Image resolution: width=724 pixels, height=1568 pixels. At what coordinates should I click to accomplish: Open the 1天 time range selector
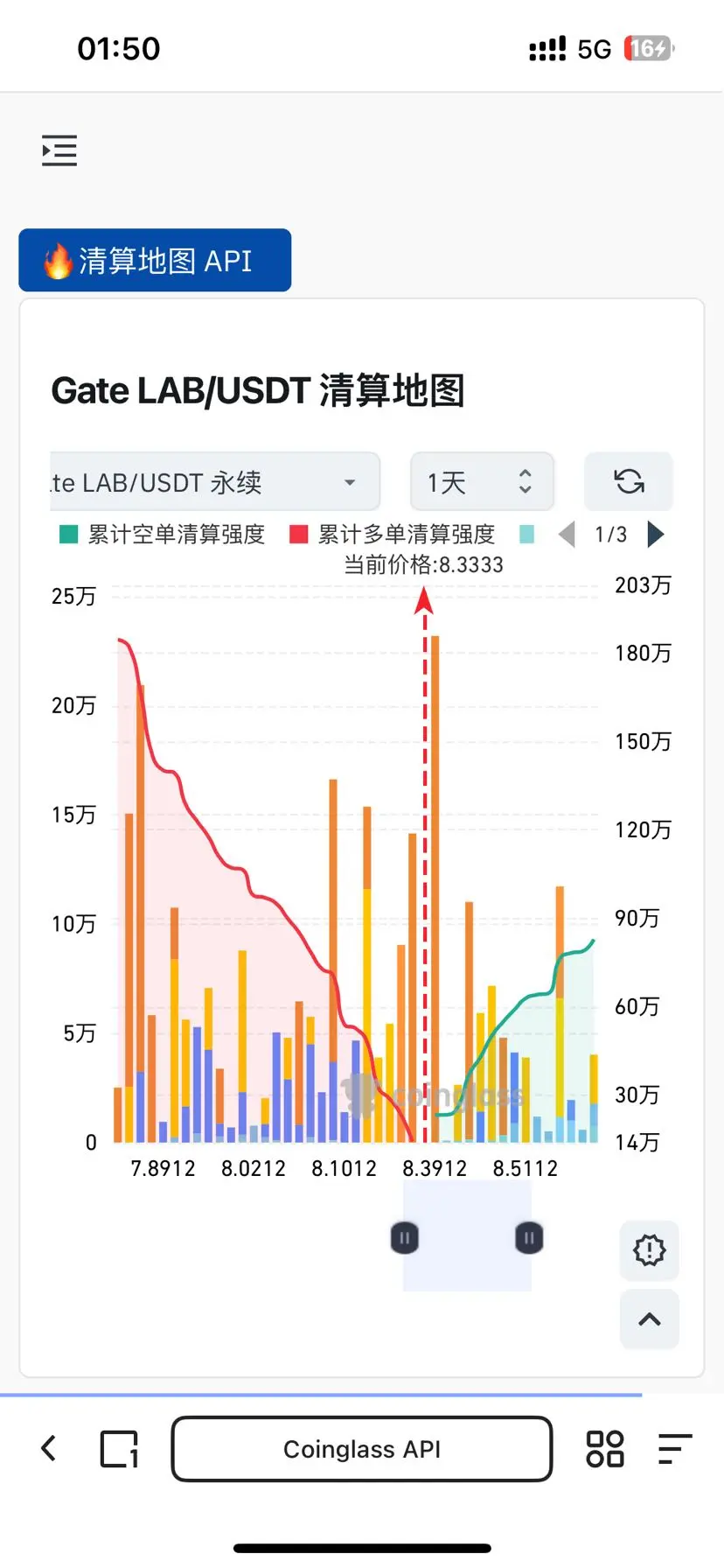[482, 481]
